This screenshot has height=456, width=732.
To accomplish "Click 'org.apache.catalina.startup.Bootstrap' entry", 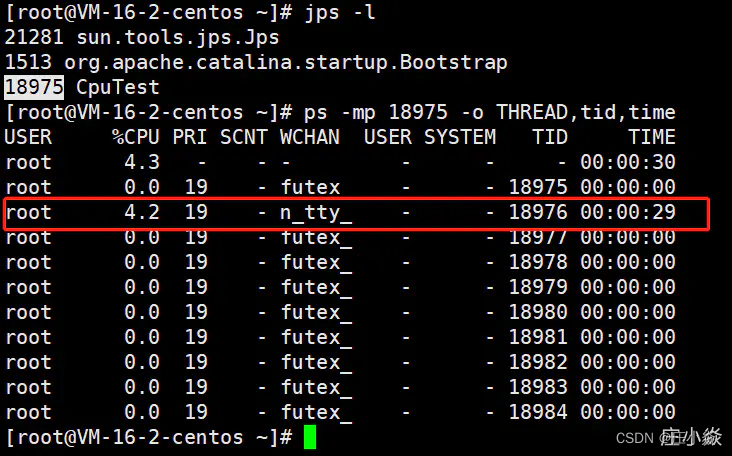I will click(286, 63).
